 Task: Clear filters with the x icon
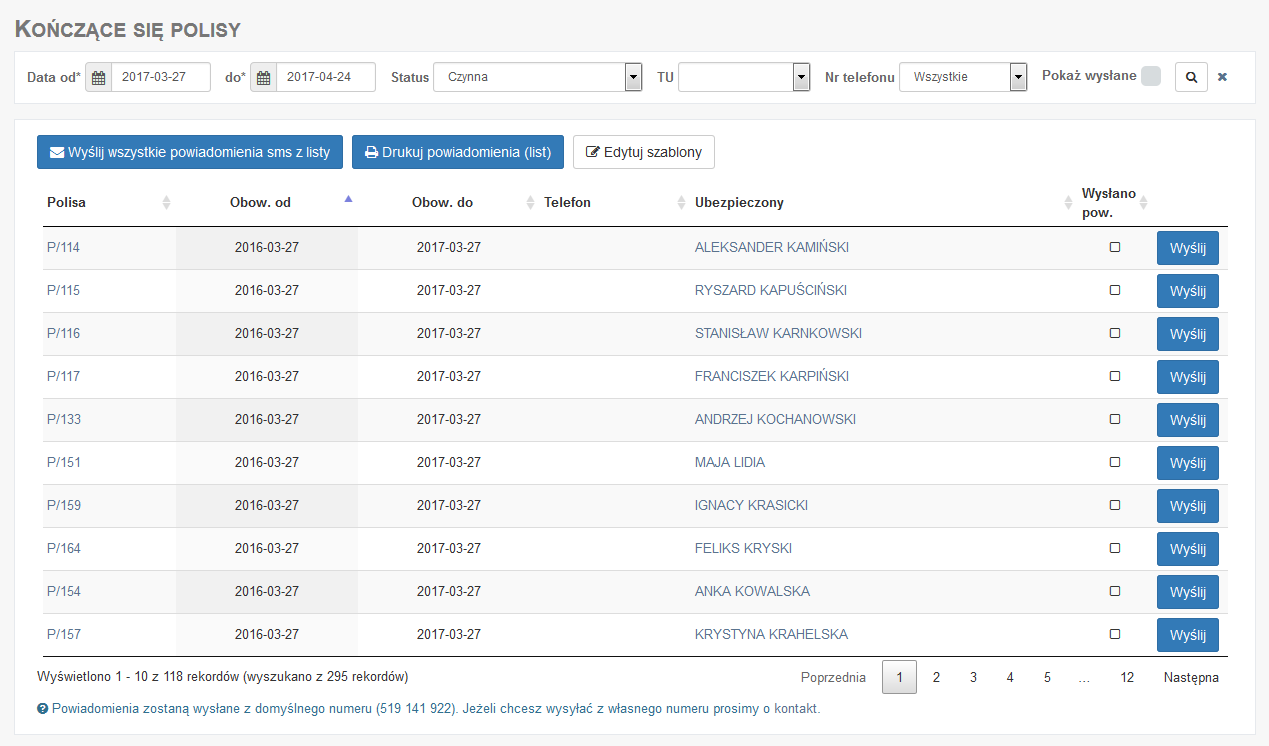pos(1222,77)
